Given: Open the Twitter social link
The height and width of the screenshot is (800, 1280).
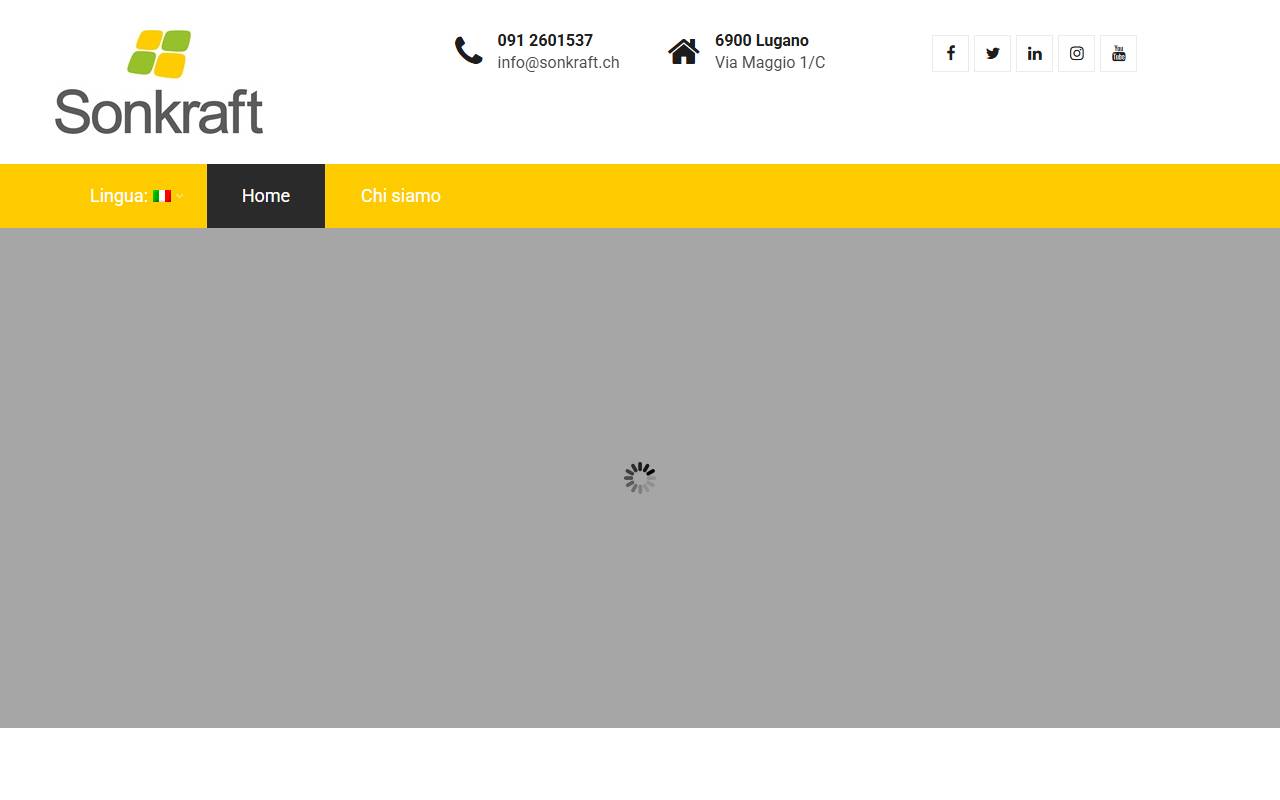Looking at the screenshot, I should (x=992, y=54).
